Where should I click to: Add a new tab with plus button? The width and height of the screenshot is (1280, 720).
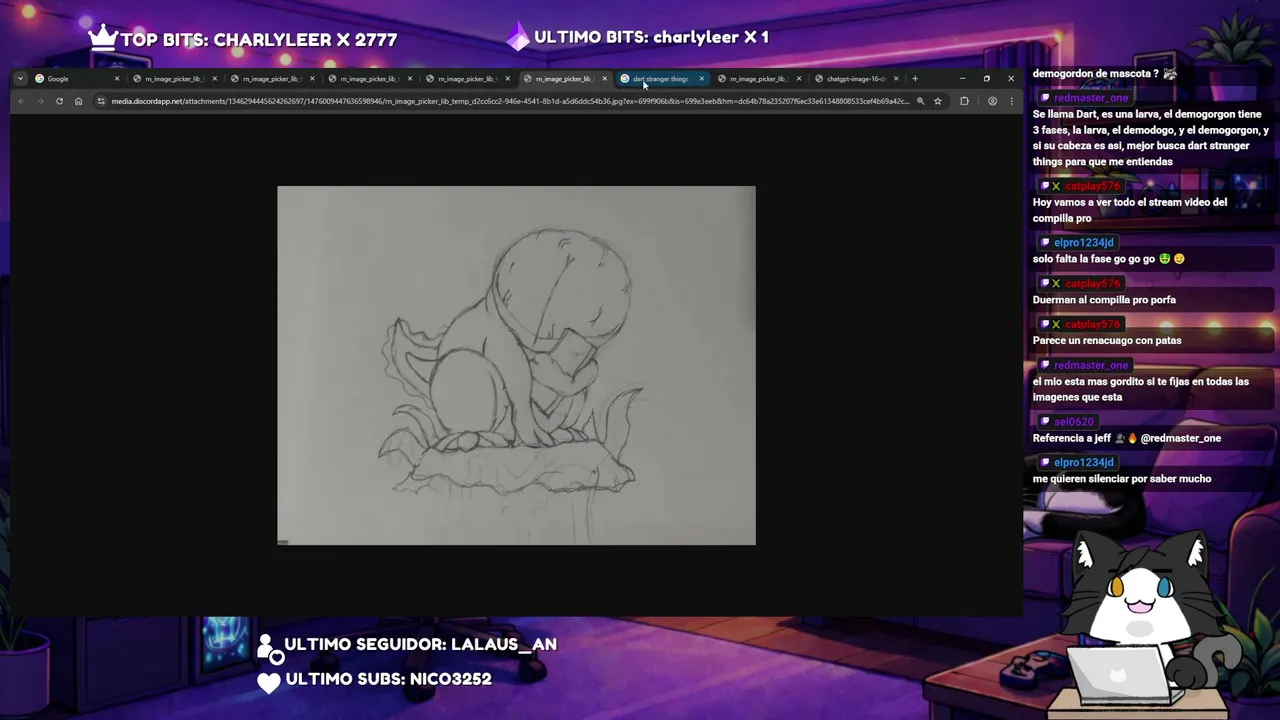(x=914, y=78)
